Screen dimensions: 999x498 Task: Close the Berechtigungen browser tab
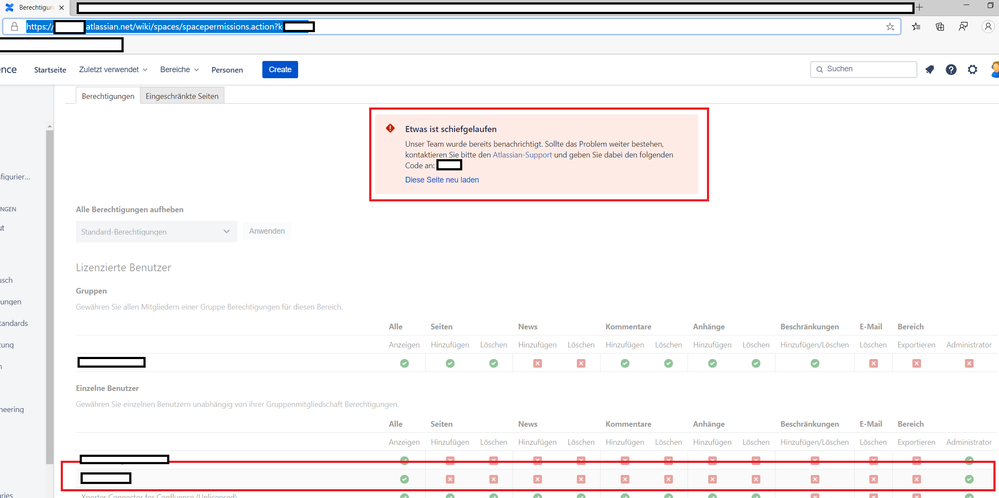coord(61,7)
